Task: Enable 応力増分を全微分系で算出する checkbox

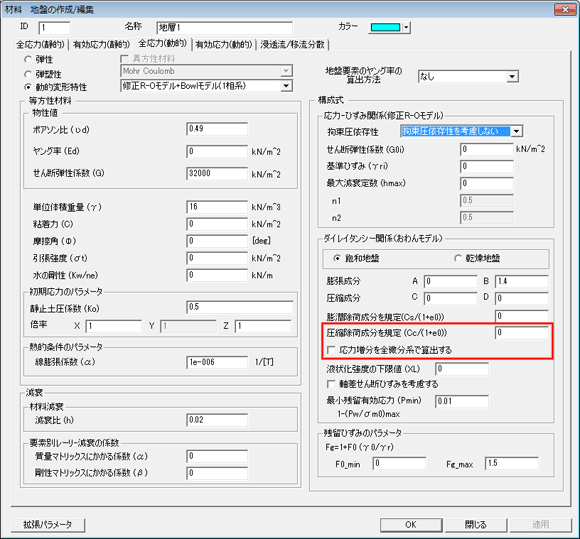Action: [x=331, y=350]
